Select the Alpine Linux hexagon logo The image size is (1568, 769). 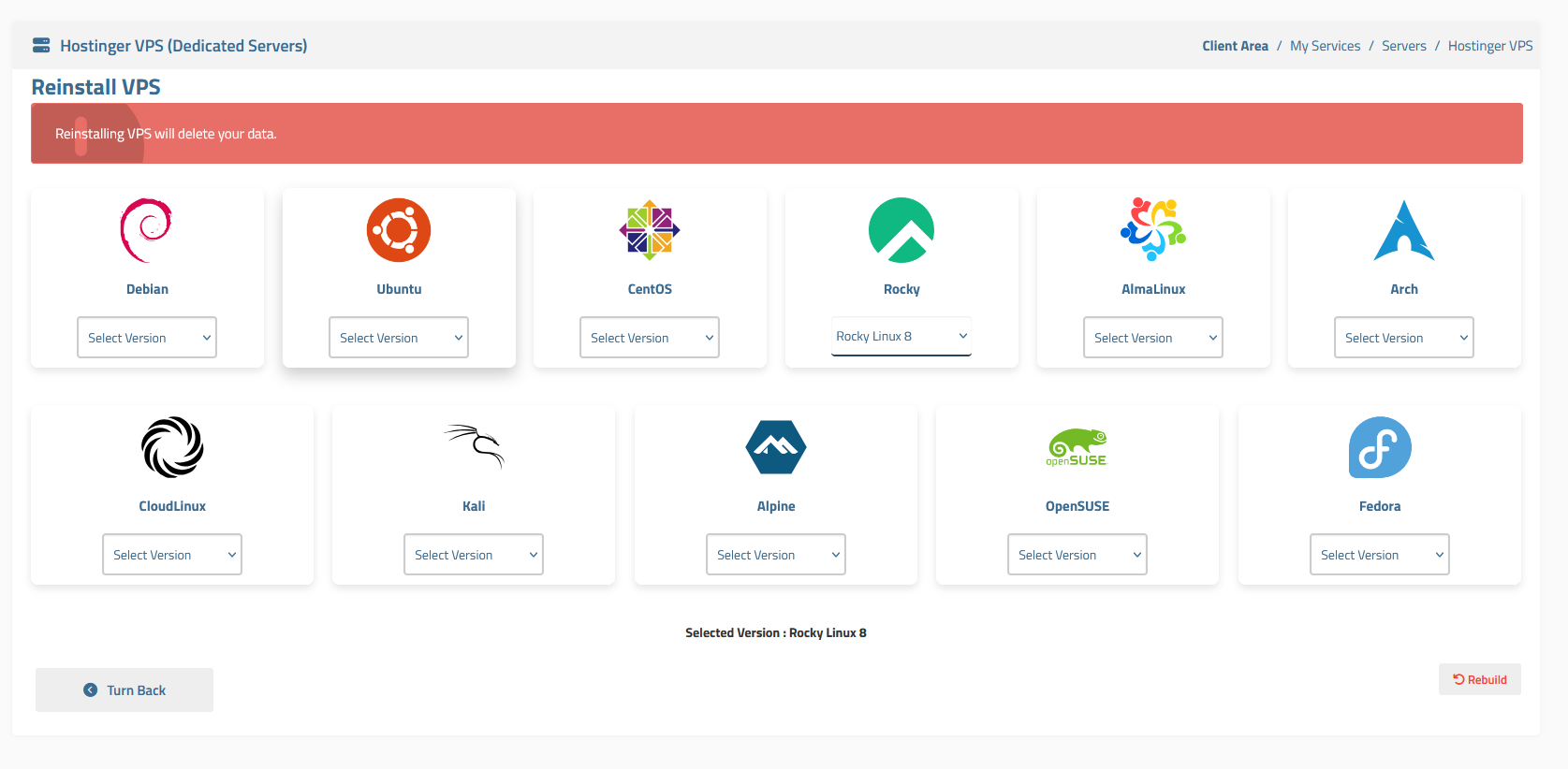tap(776, 447)
